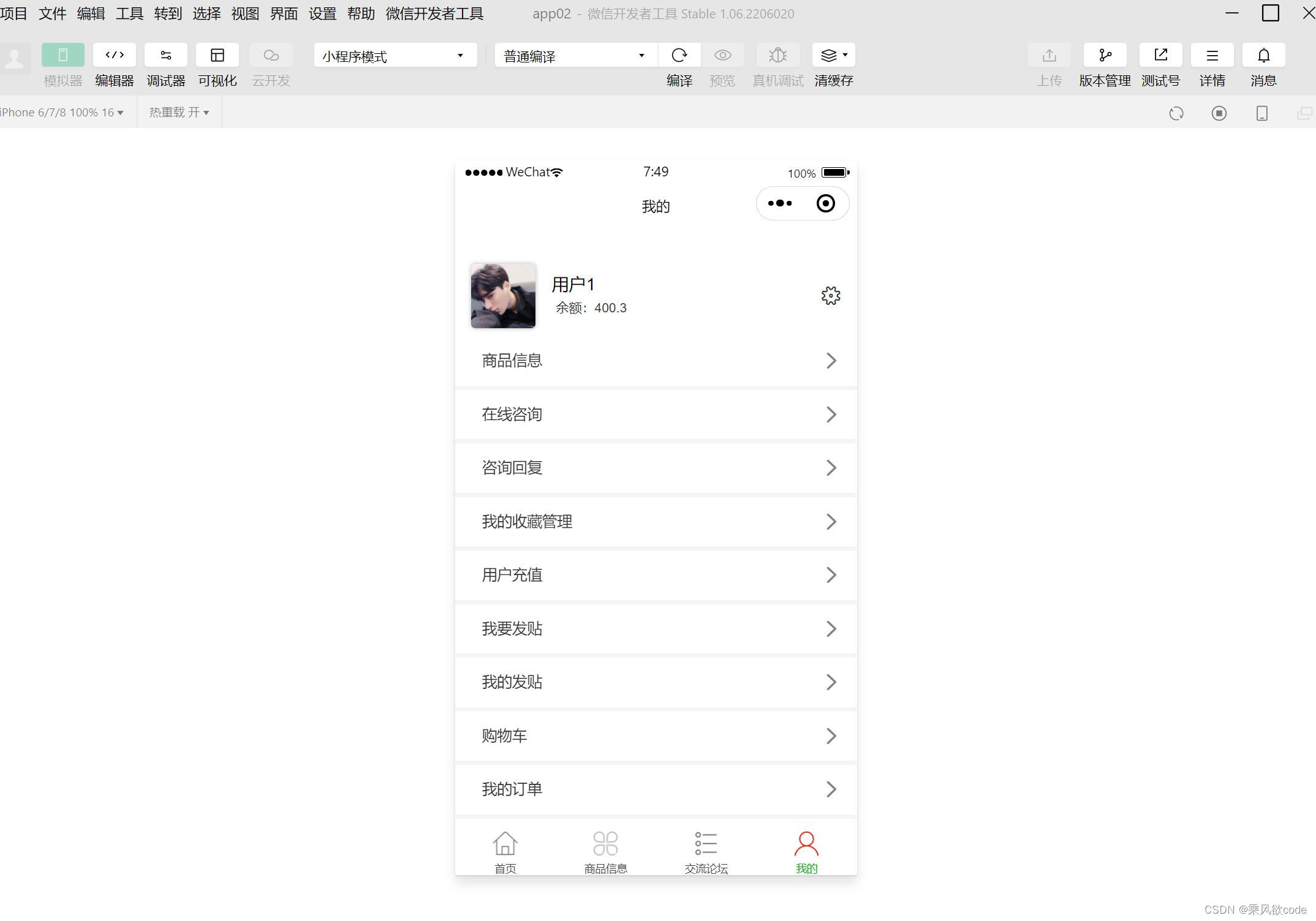Upload the project with the 上传 icon
This screenshot has width=1316, height=921.
point(1049,55)
